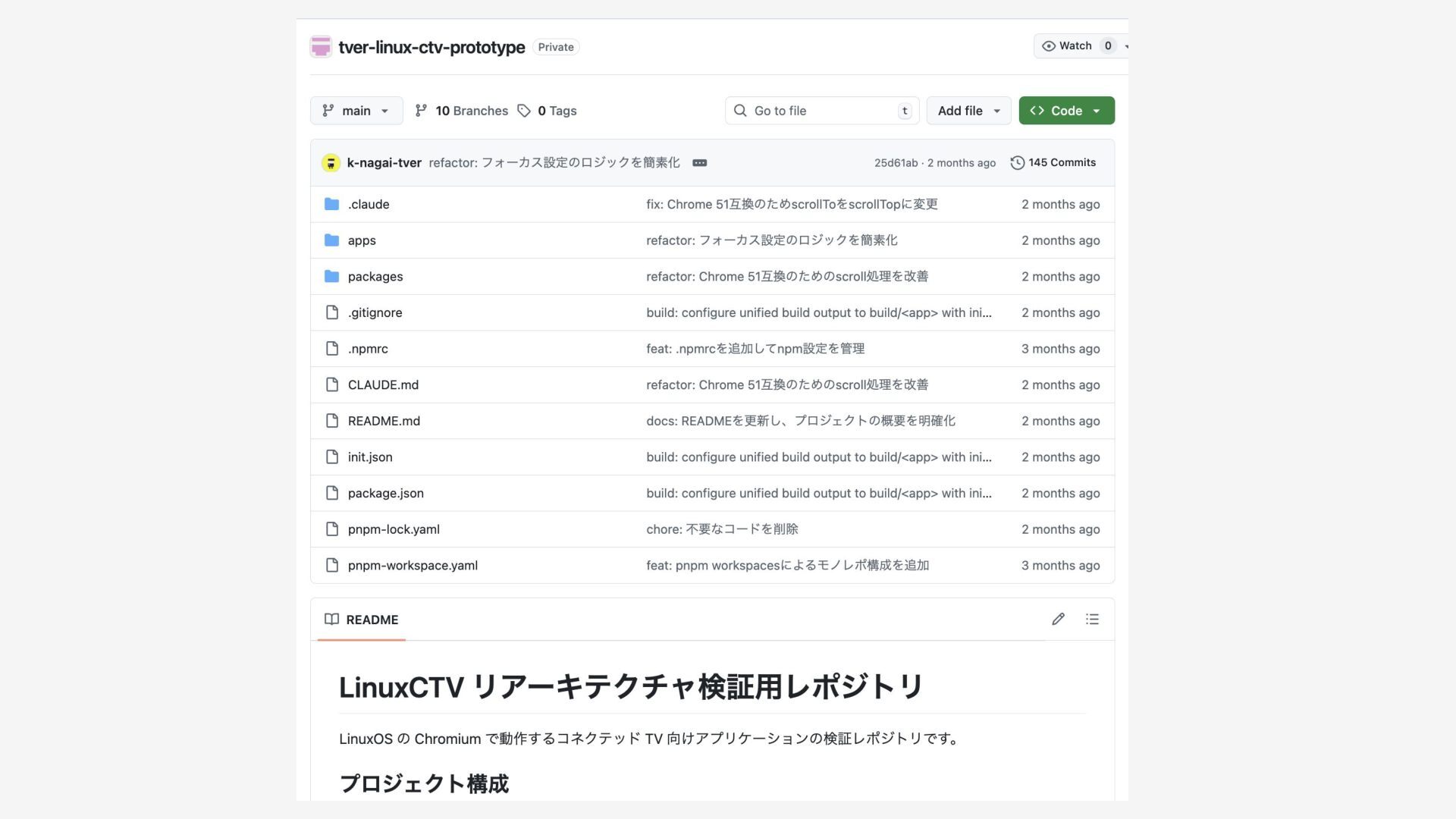Open the green Code dropdown
The image size is (1456, 819).
coord(1066,111)
